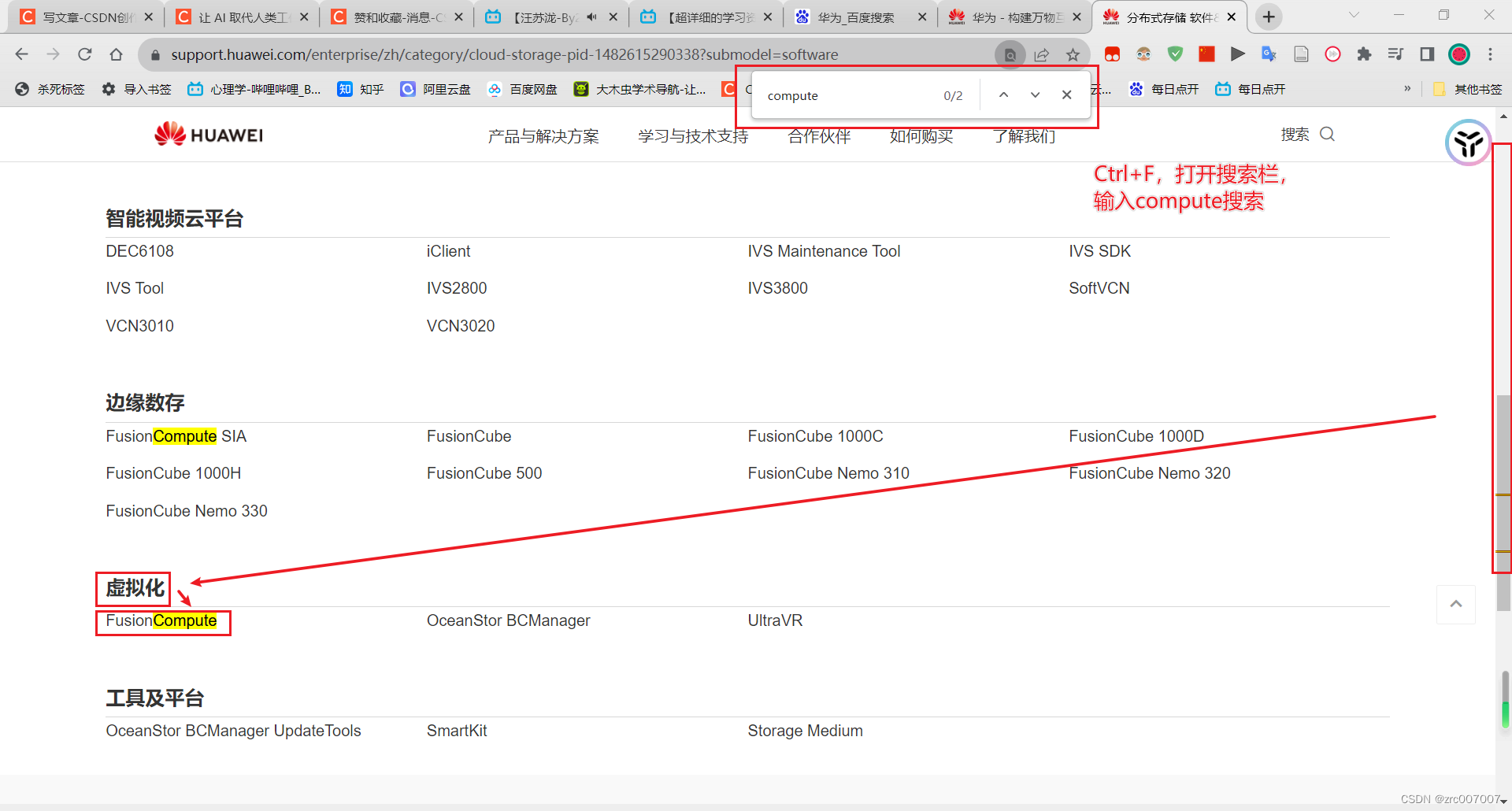Open the IVS Maintenance Tool link
The height and width of the screenshot is (811, 1512).
click(x=824, y=251)
